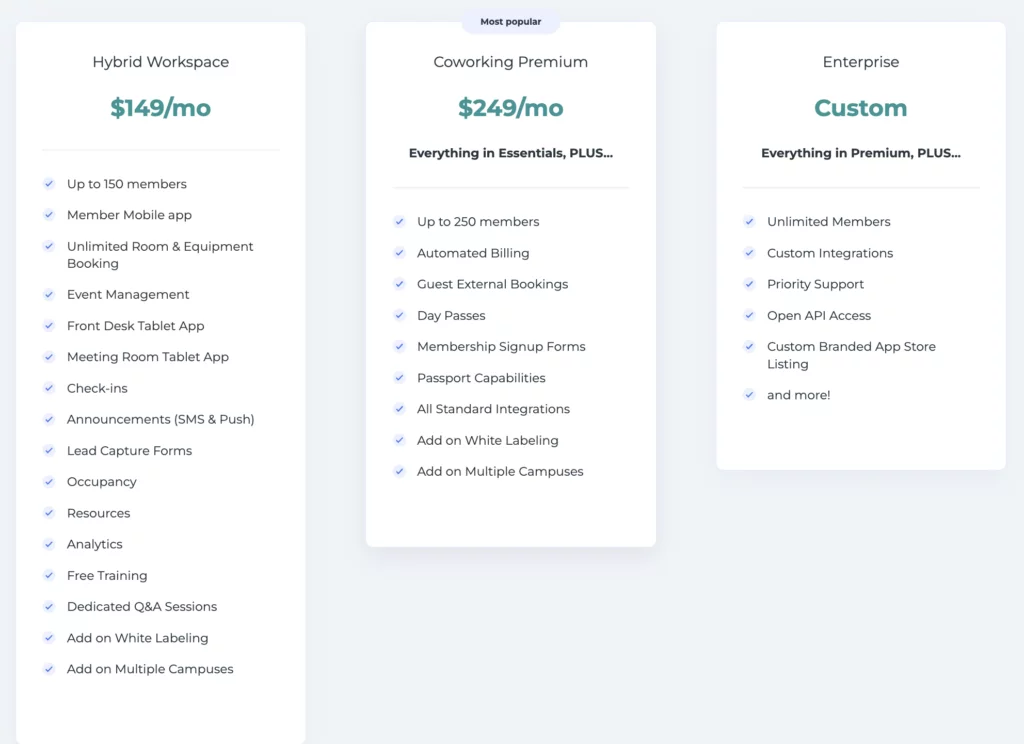Click the checkmark next to Day Passes
1024x744 pixels.
pos(399,315)
